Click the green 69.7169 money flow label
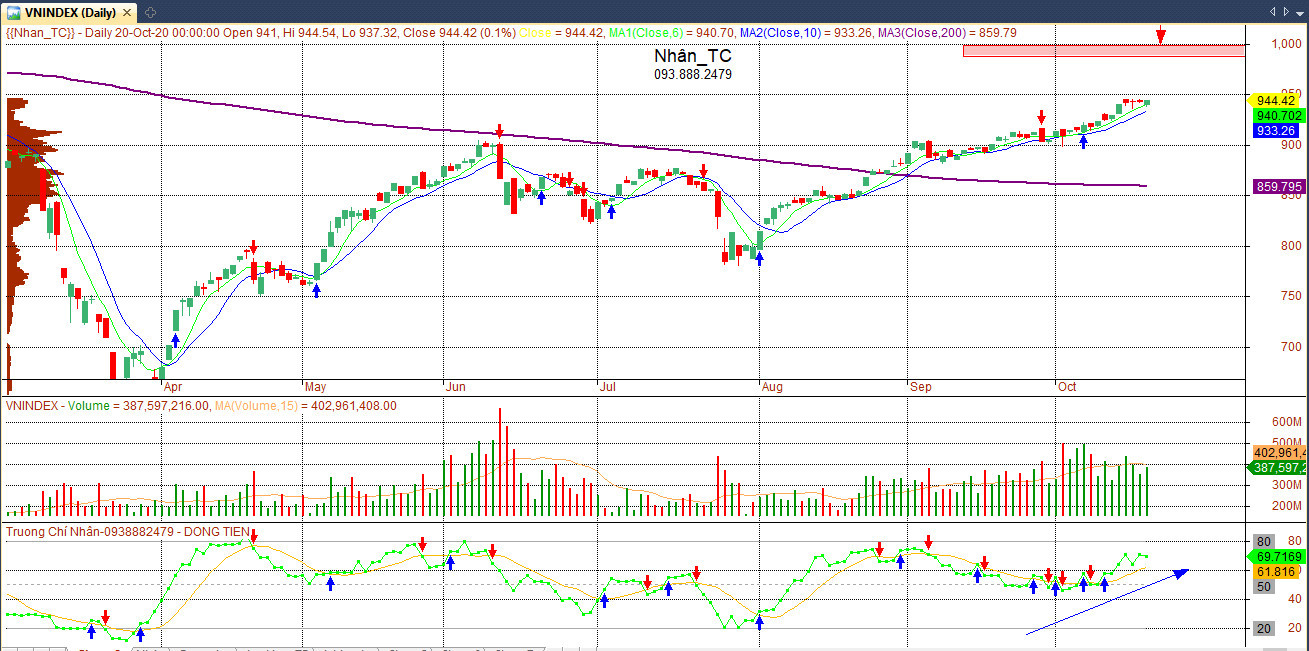1309x651 pixels. [1276, 555]
